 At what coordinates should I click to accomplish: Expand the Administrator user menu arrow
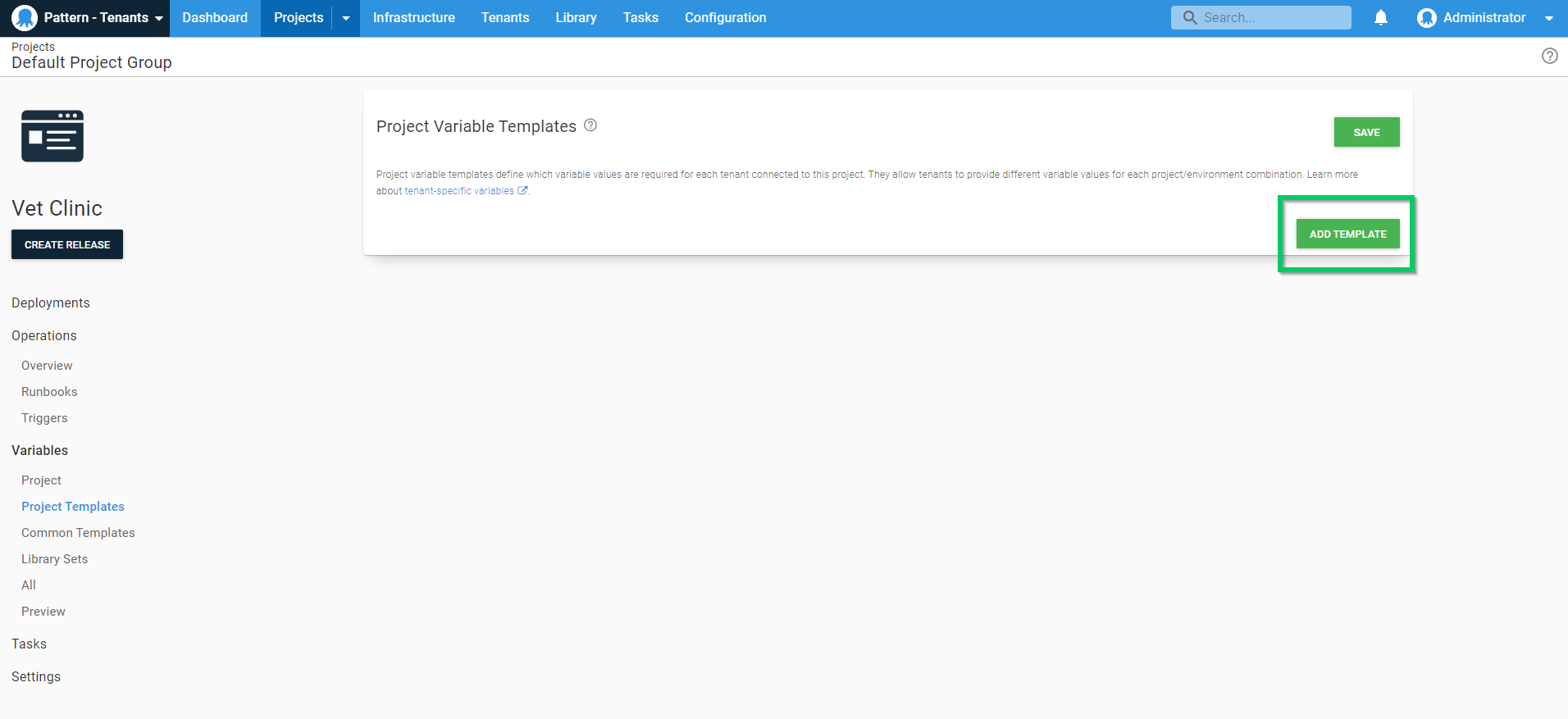[x=1548, y=18]
